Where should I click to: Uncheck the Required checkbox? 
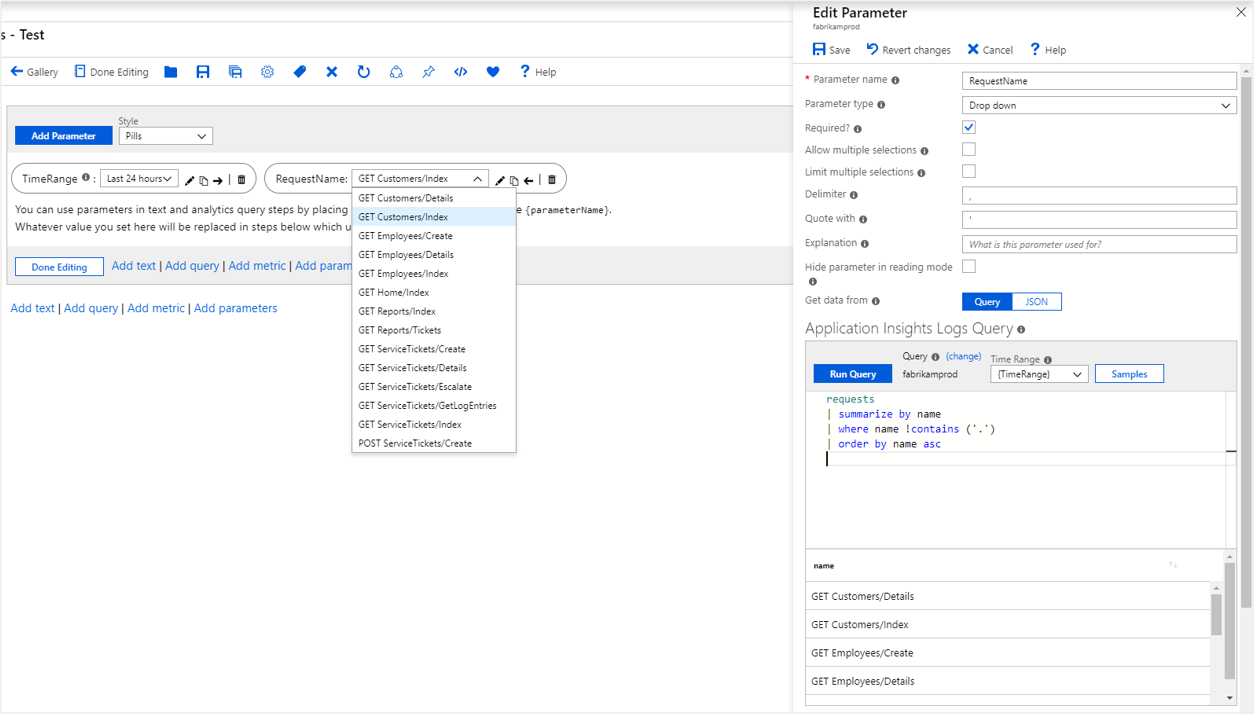(966, 127)
